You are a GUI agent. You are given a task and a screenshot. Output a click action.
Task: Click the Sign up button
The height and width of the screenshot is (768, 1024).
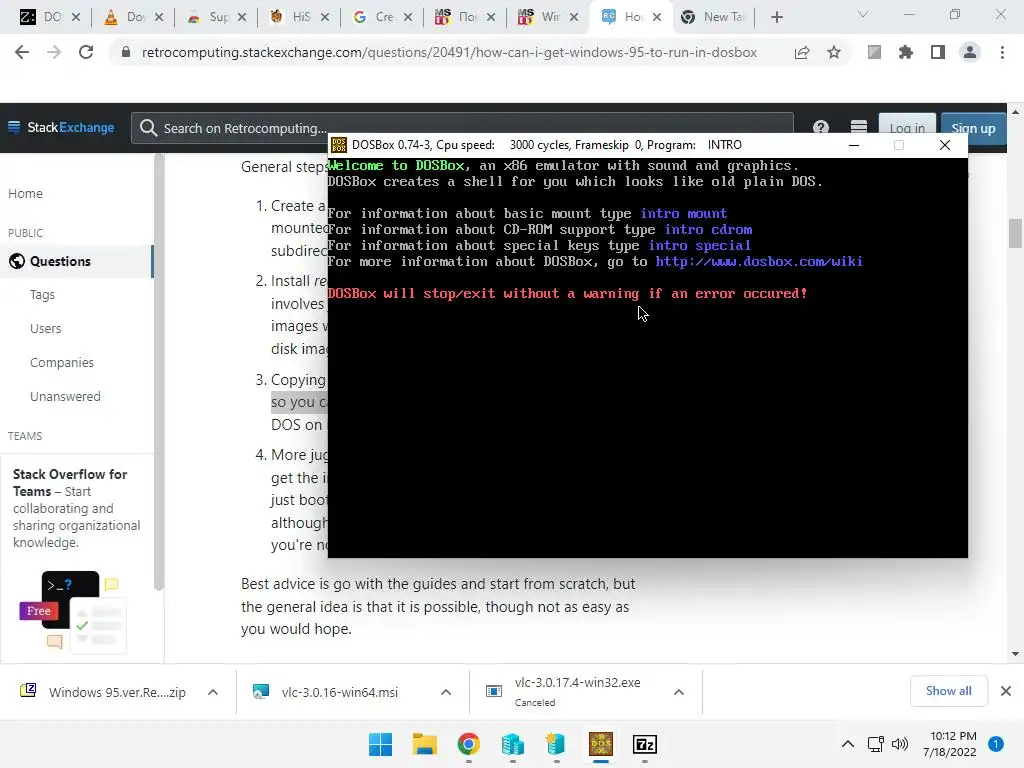pyautogui.click(x=973, y=128)
